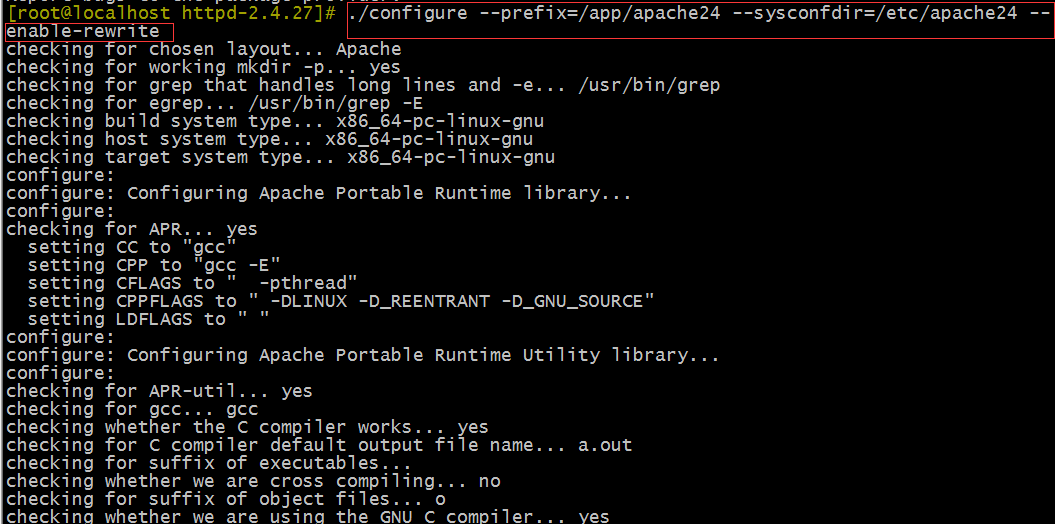The height and width of the screenshot is (524, 1055).
Task: Click 'checking for egrep... /usr/bin/grep -E' line
Action: (215, 104)
